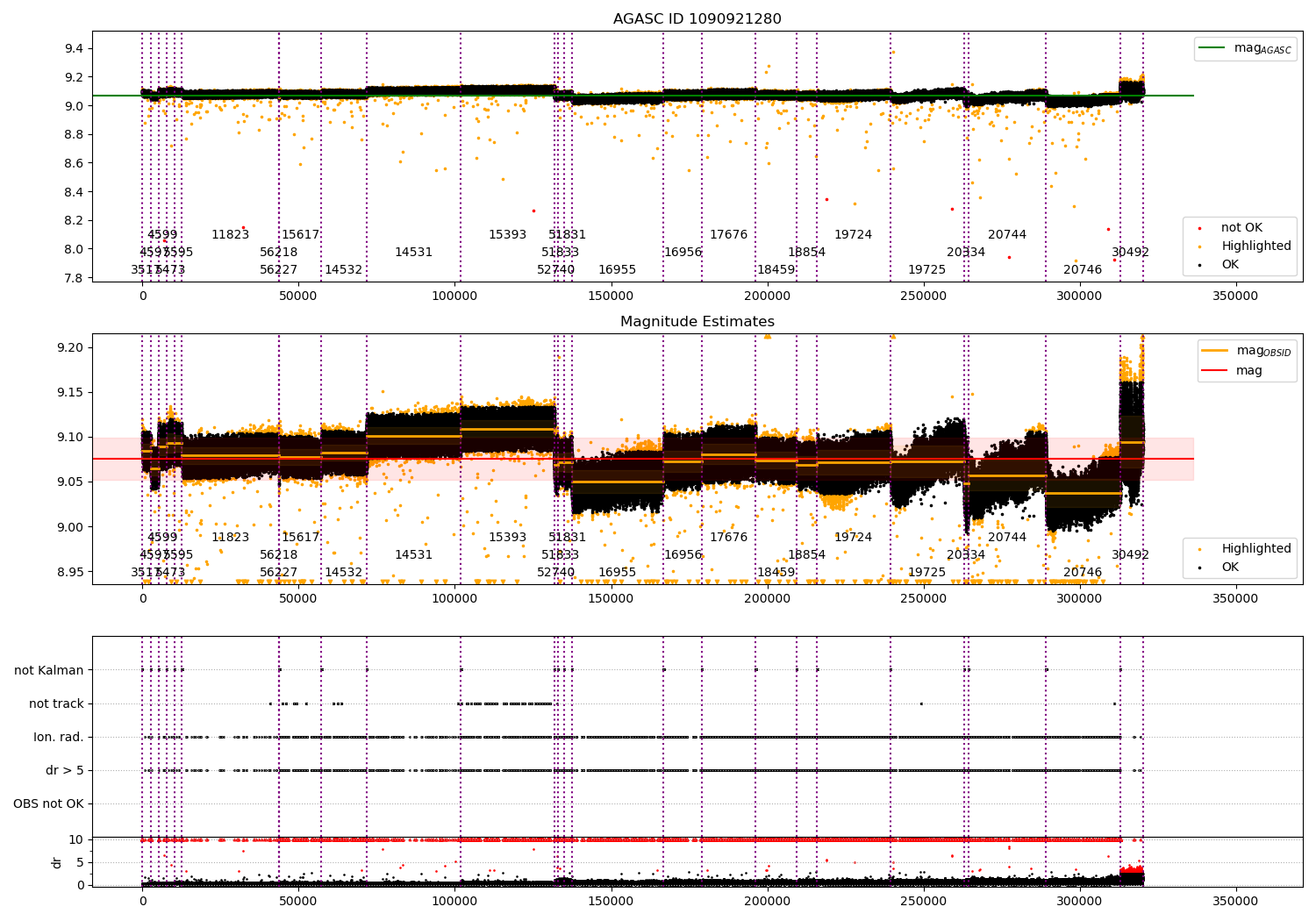Click obsid label 19724 in middle plot
Viewport: 1316px width, 921px height.
[853, 538]
